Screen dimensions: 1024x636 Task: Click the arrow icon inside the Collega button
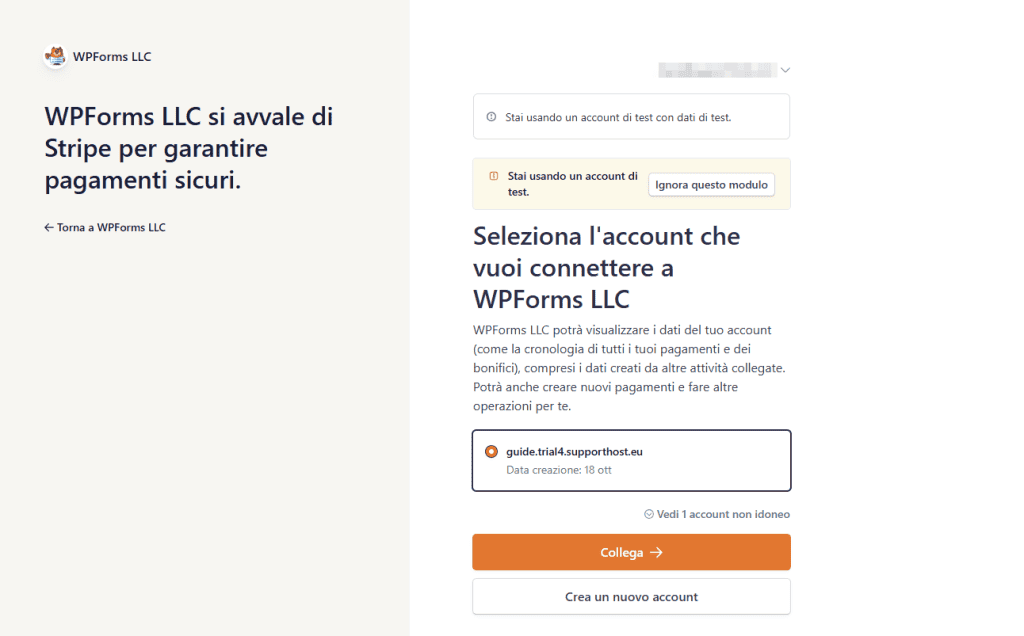(x=656, y=552)
